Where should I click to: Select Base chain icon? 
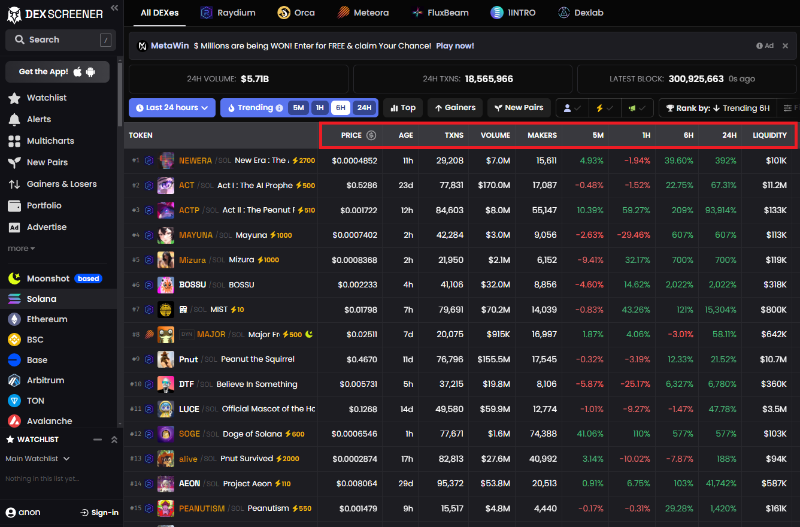[x=14, y=360]
